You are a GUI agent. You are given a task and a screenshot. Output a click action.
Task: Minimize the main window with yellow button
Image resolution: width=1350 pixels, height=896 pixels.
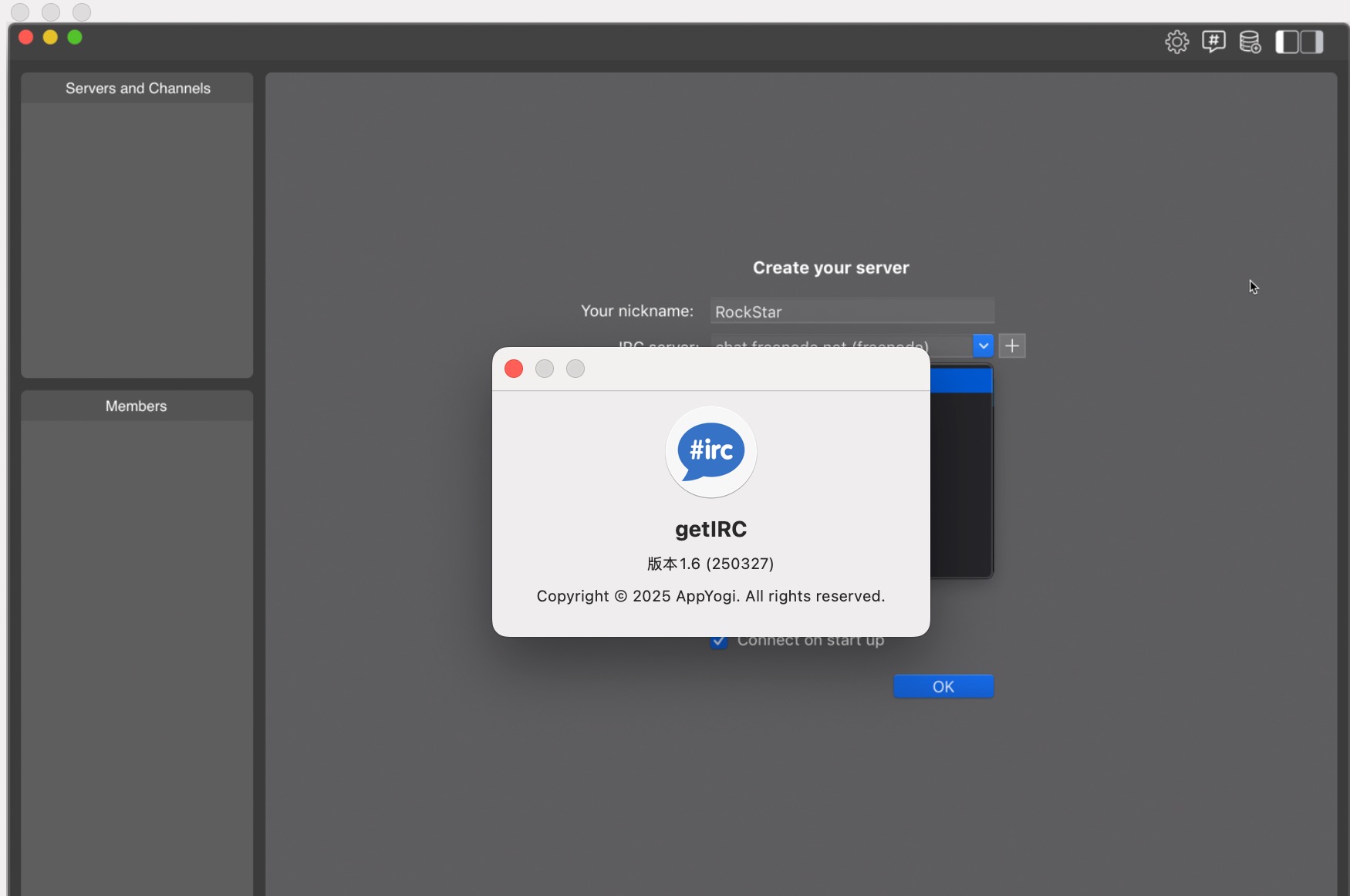pyautogui.click(x=50, y=37)
